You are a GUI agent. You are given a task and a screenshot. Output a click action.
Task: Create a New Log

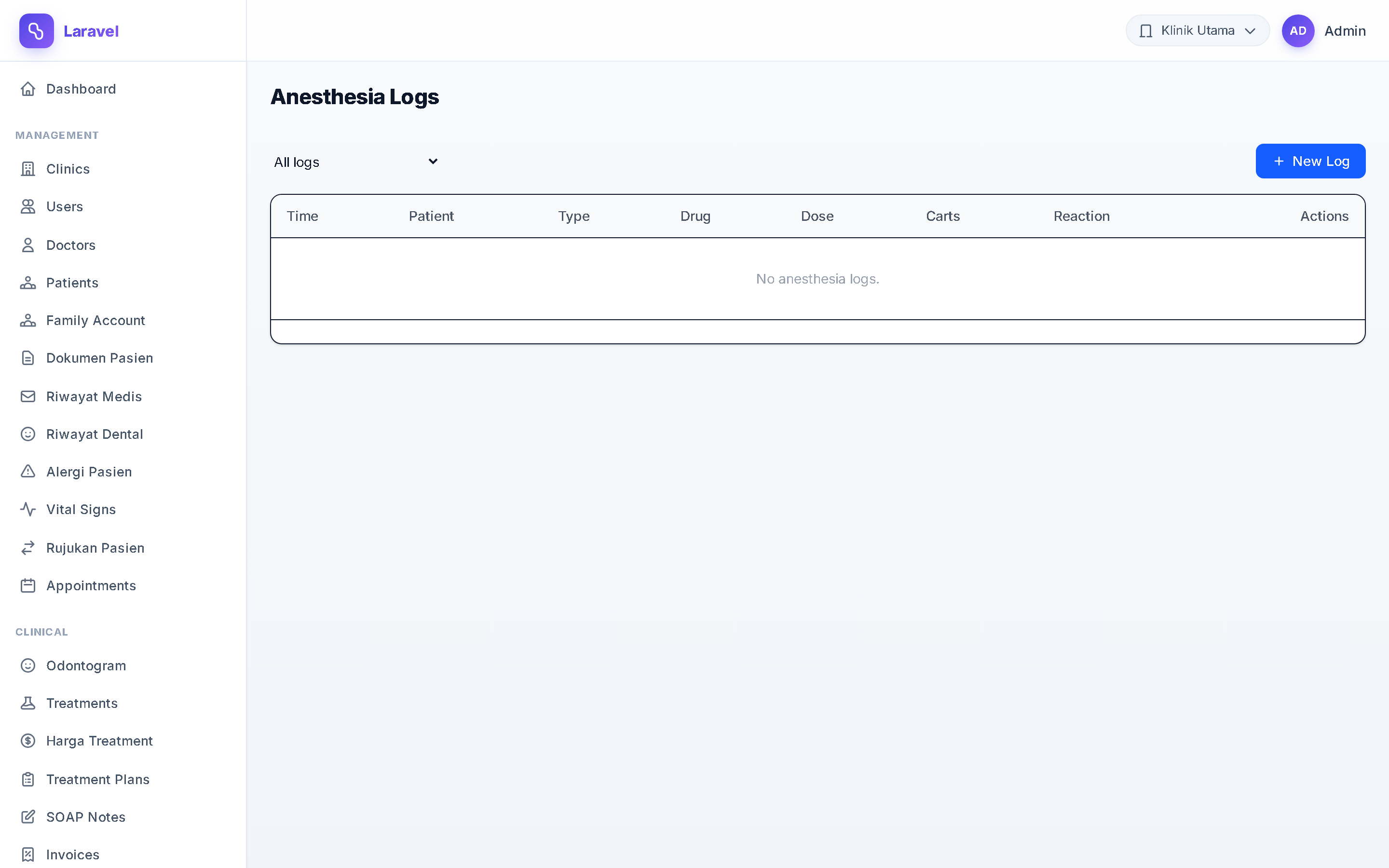(1310, 162)
